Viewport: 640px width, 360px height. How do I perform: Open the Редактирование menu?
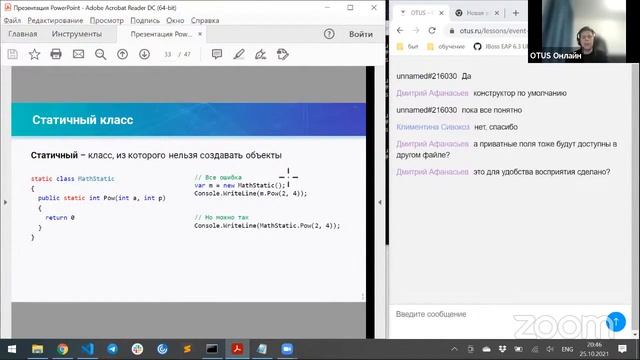[x=55, y=20]
